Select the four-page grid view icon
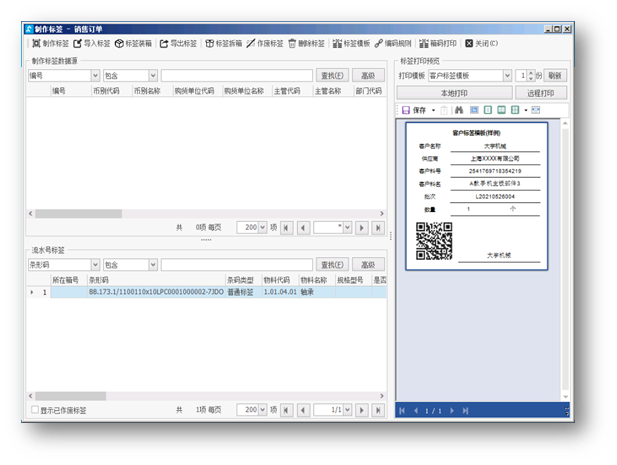 515,110
